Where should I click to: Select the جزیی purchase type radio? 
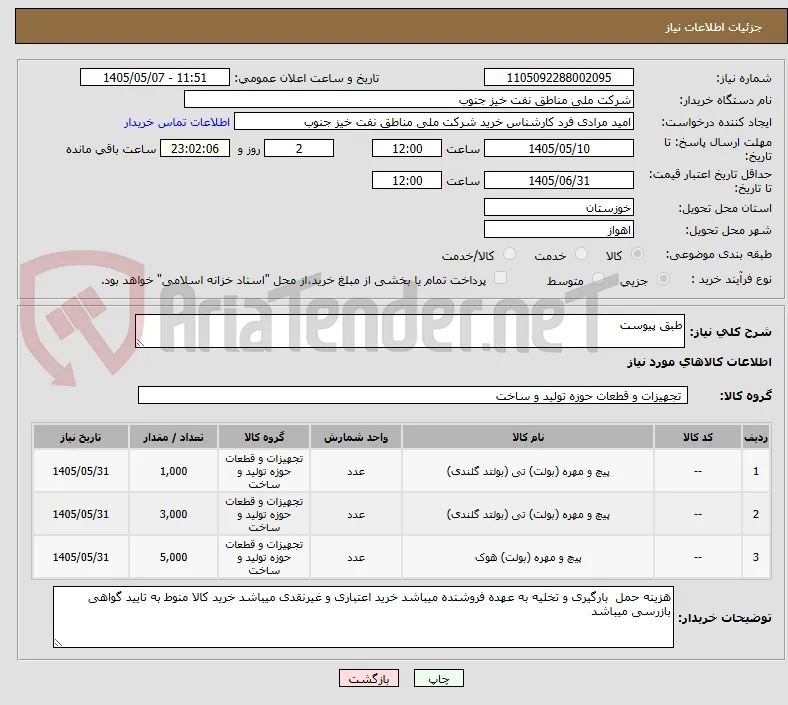pos(663,278)
